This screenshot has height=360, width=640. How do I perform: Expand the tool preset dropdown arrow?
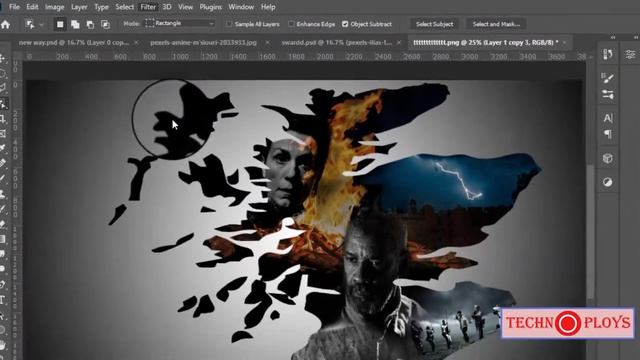(x=41, y=25)
